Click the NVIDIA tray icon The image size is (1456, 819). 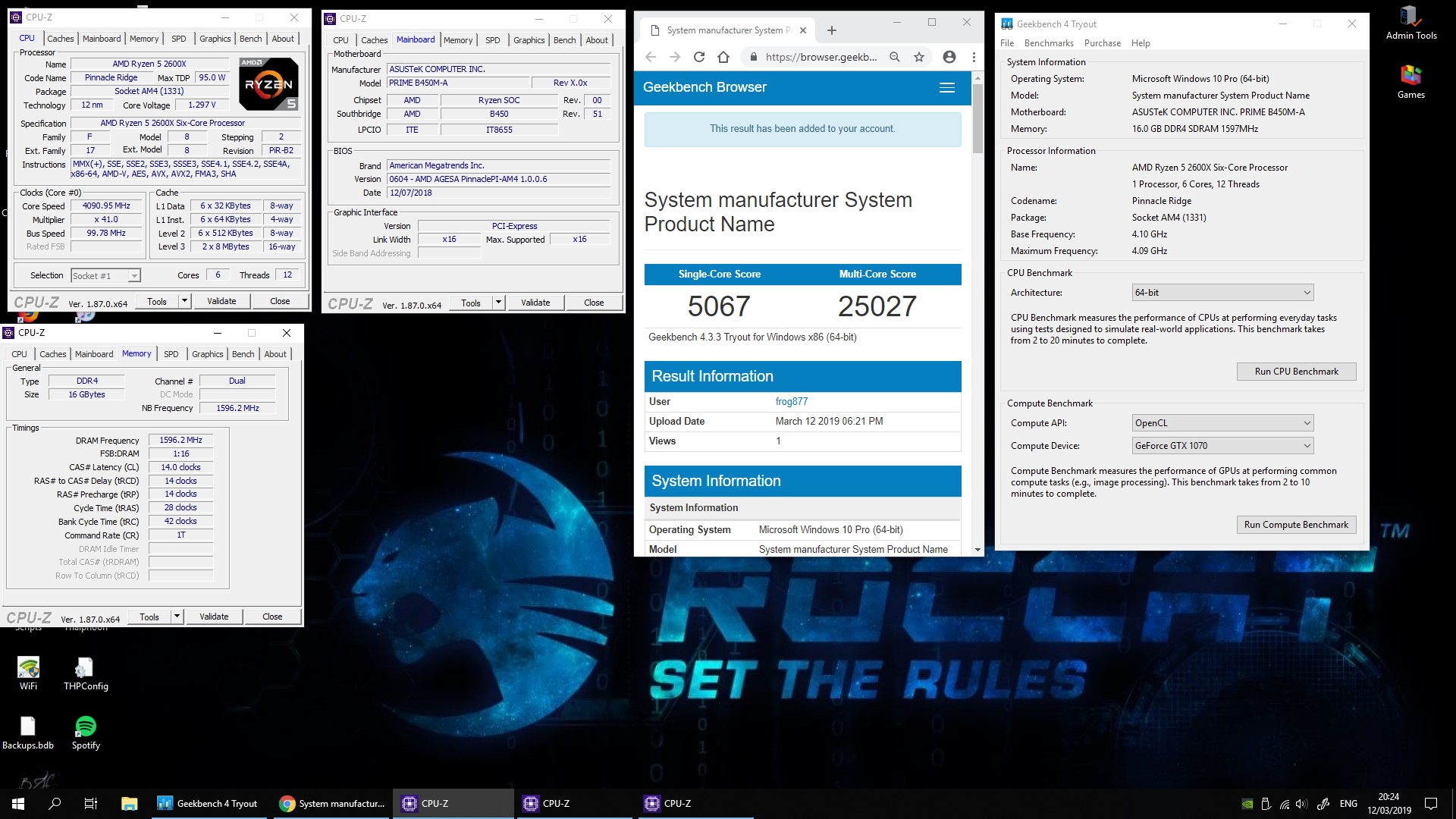[1247, 804]
